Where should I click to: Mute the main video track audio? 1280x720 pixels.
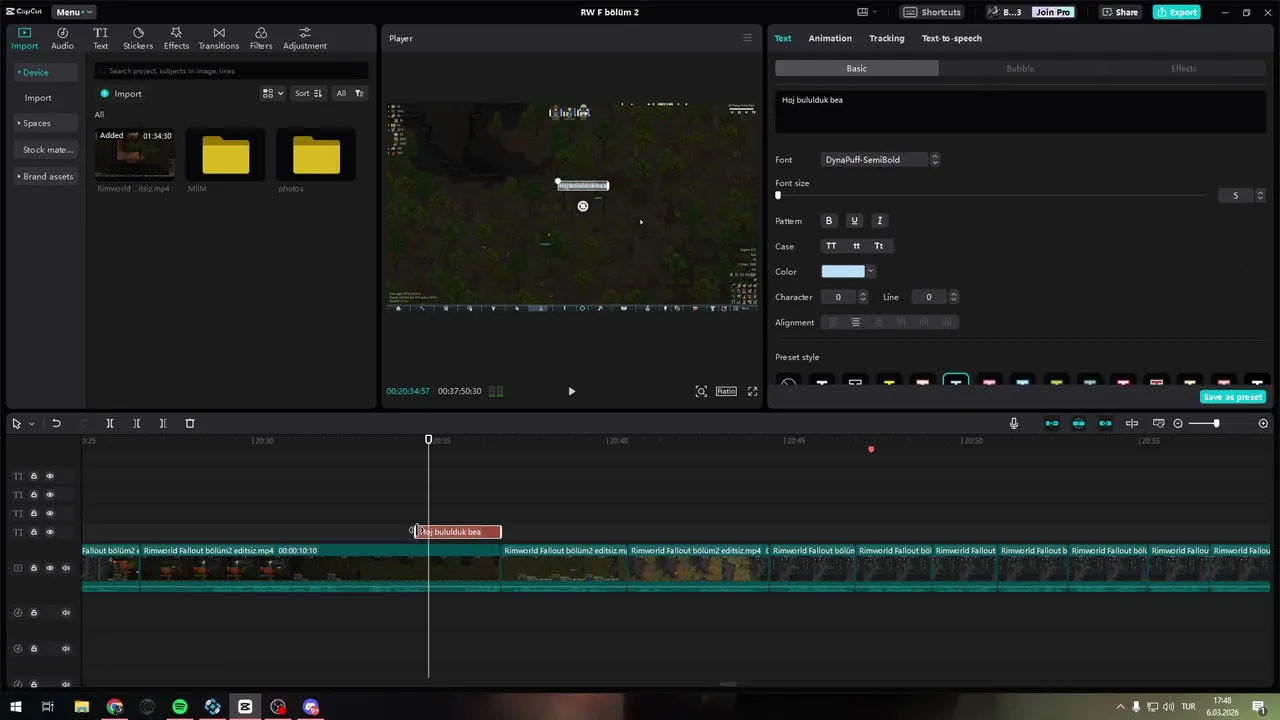[66, 568]
